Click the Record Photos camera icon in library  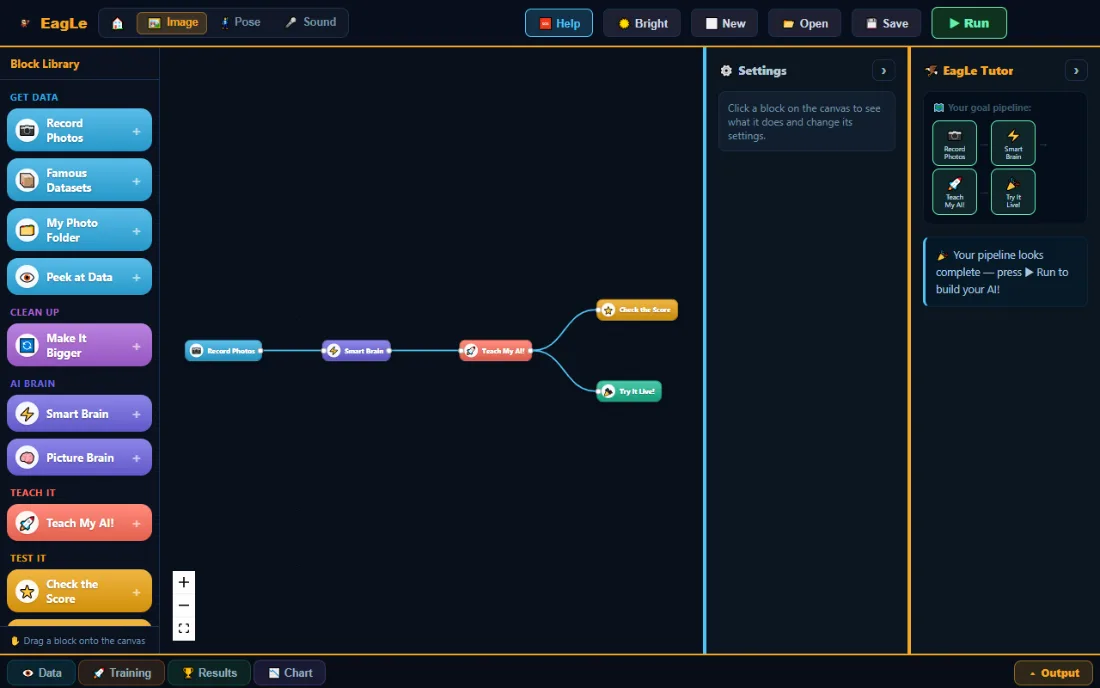[27, 130]
